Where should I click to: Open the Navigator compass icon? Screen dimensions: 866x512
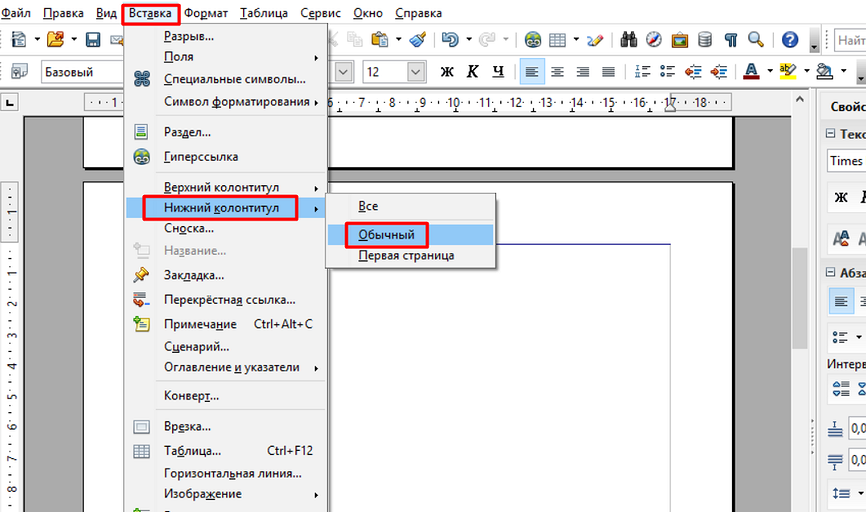(655, 40)
